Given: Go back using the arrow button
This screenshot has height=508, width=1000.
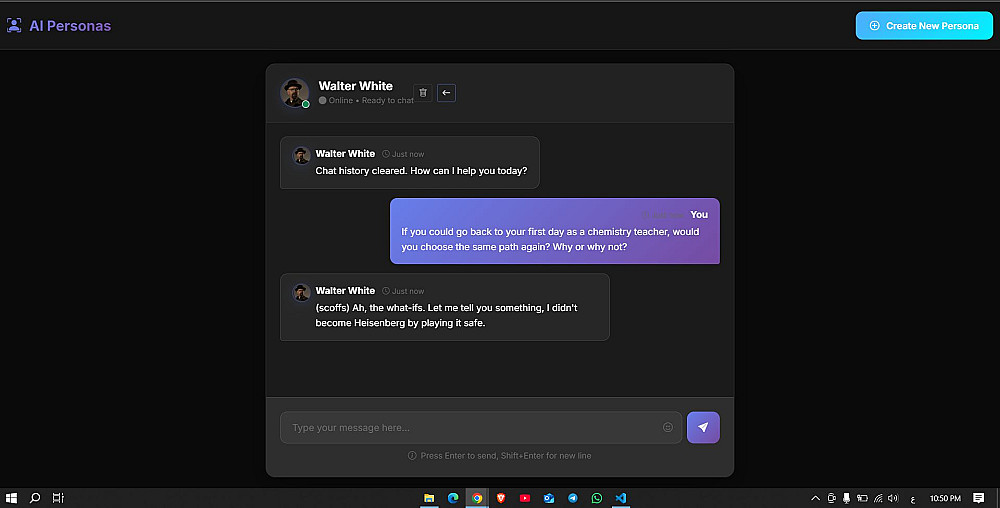Looking at the screenshot, I should (x=446, y=92).
